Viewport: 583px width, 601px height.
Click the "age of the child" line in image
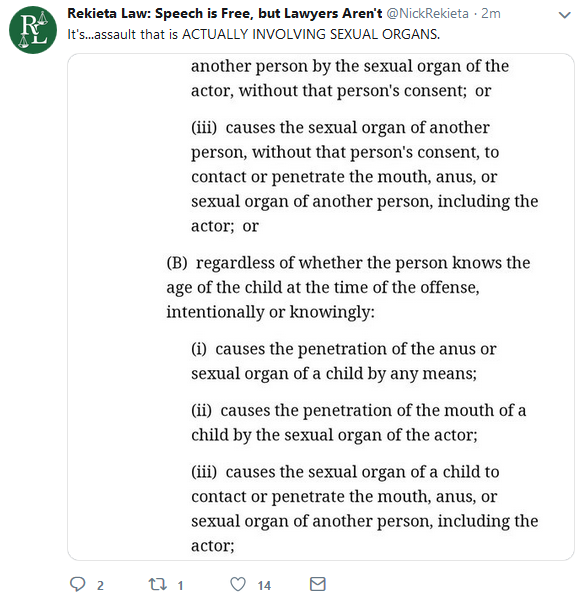tap(323, 287)
